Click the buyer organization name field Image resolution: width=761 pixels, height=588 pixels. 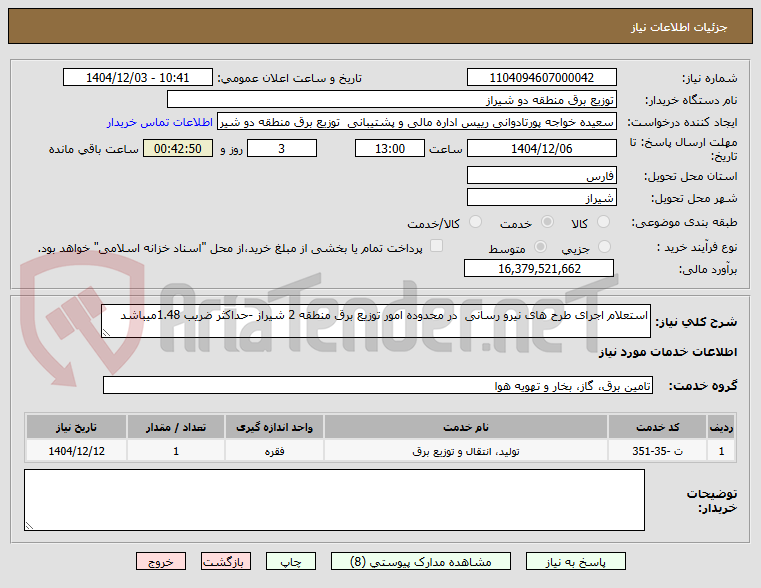(x=392, y=99)
